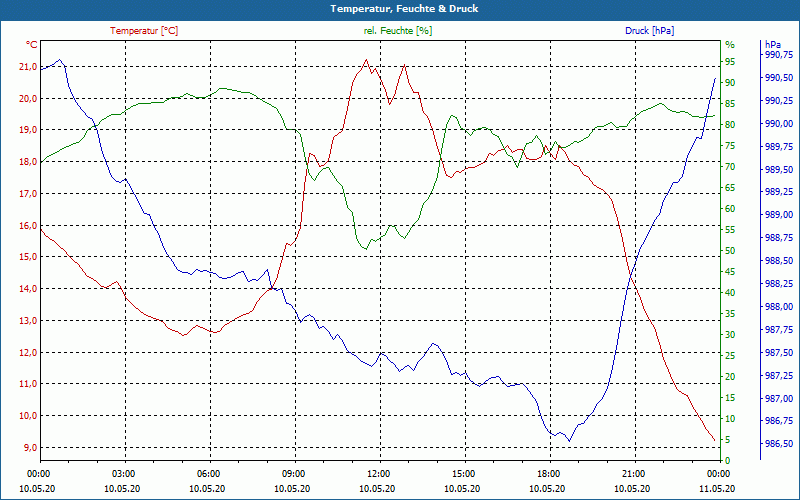
Task: Click temperature axis tick "15,0"
Action: pos(29,257)
